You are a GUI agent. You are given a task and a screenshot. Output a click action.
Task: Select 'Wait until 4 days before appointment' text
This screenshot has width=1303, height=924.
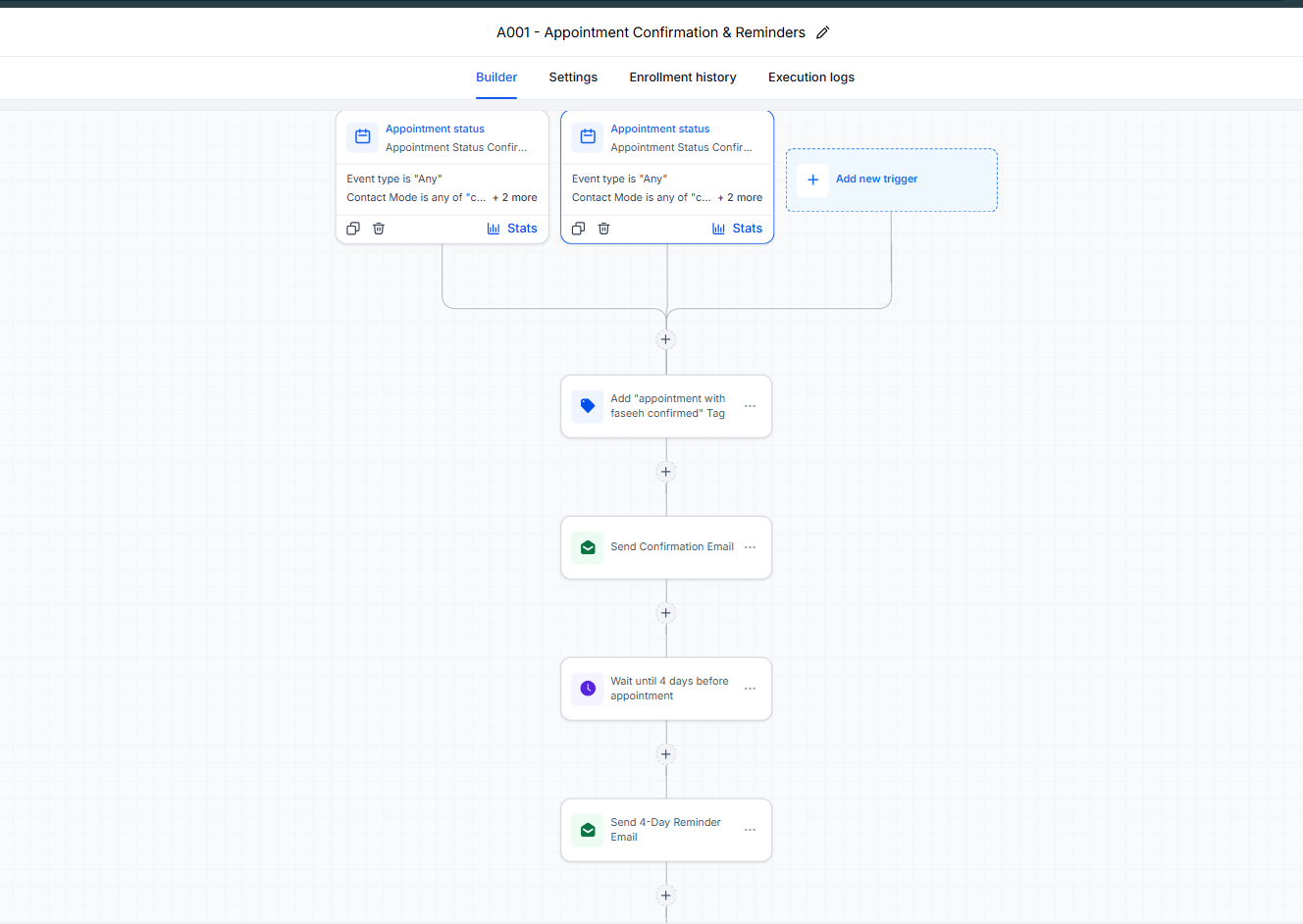(669, 689)
